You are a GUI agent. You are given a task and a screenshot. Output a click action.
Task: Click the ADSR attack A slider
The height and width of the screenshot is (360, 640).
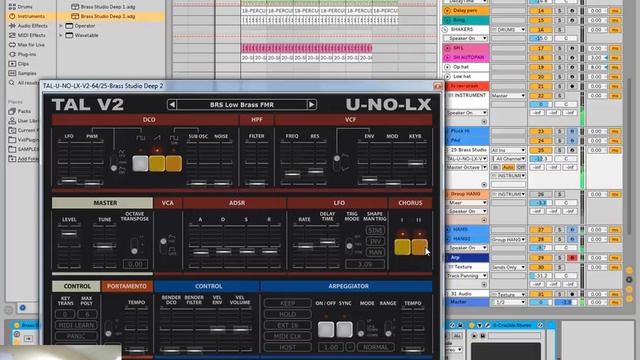pyautogui.click(x=200, y=252)
